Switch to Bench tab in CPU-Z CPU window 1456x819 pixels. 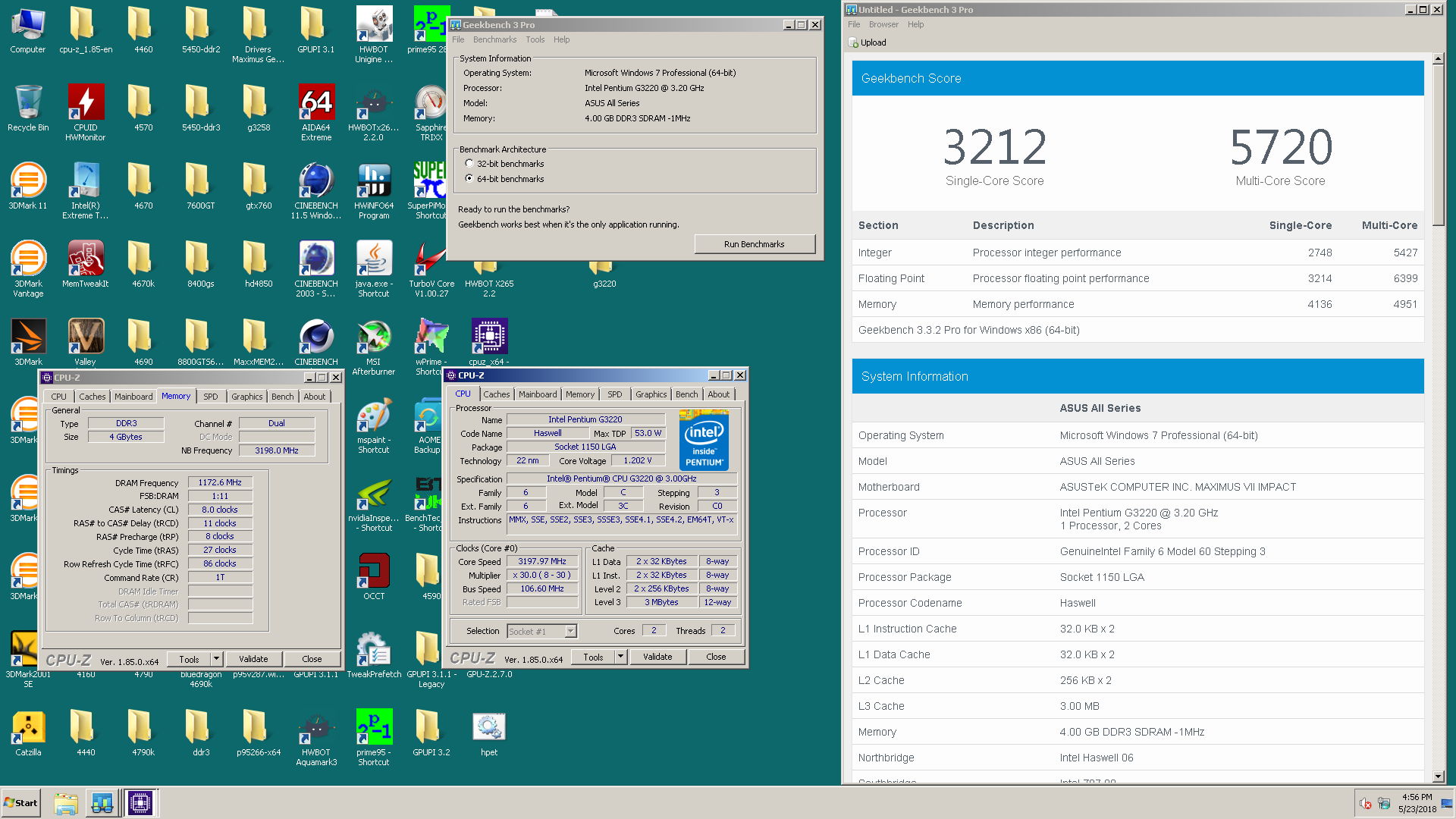pyautogui.click(x=686, y=394)
